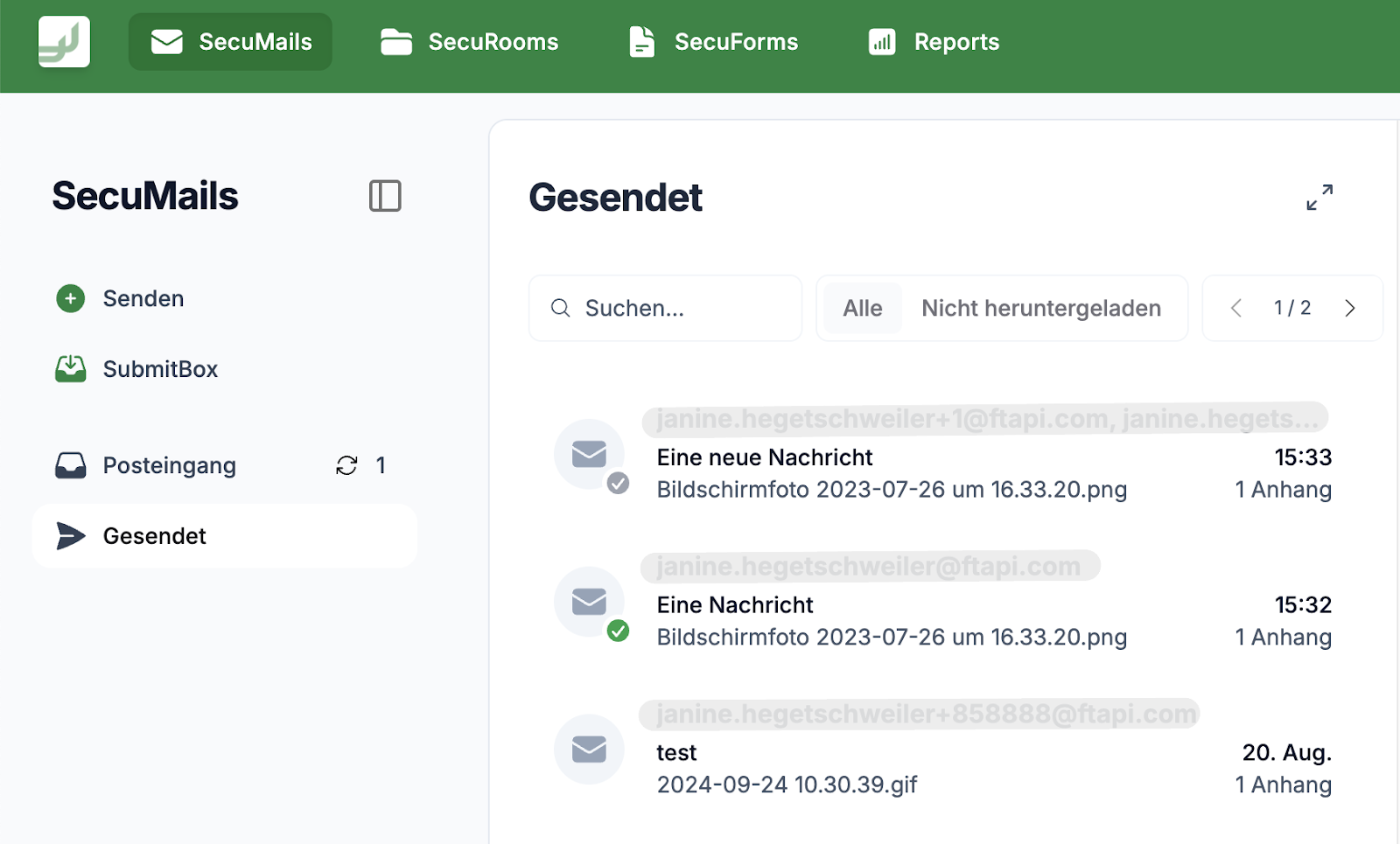Click the refresh icon next to Posteingang
Image resolution: width=1400 pixels, height=844 pixels.
[x=346, y=465]
